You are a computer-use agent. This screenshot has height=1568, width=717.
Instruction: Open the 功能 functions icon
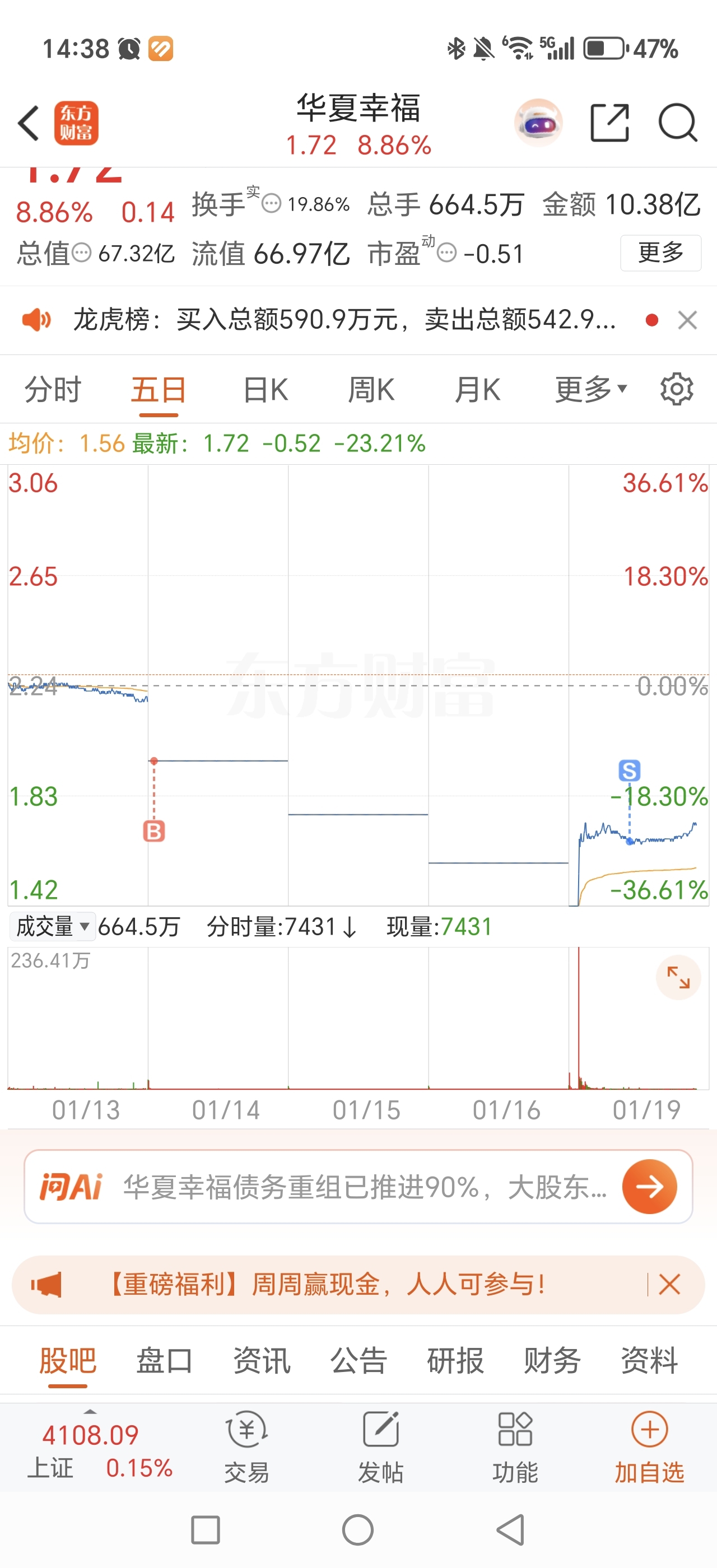coord(515,1448)
